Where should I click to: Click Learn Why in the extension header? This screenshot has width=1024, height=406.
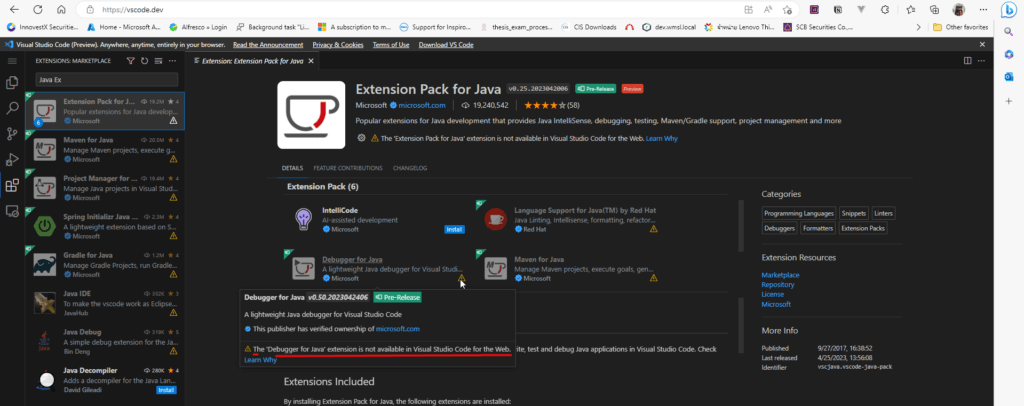pyautogui.click(x=662, y=138)
